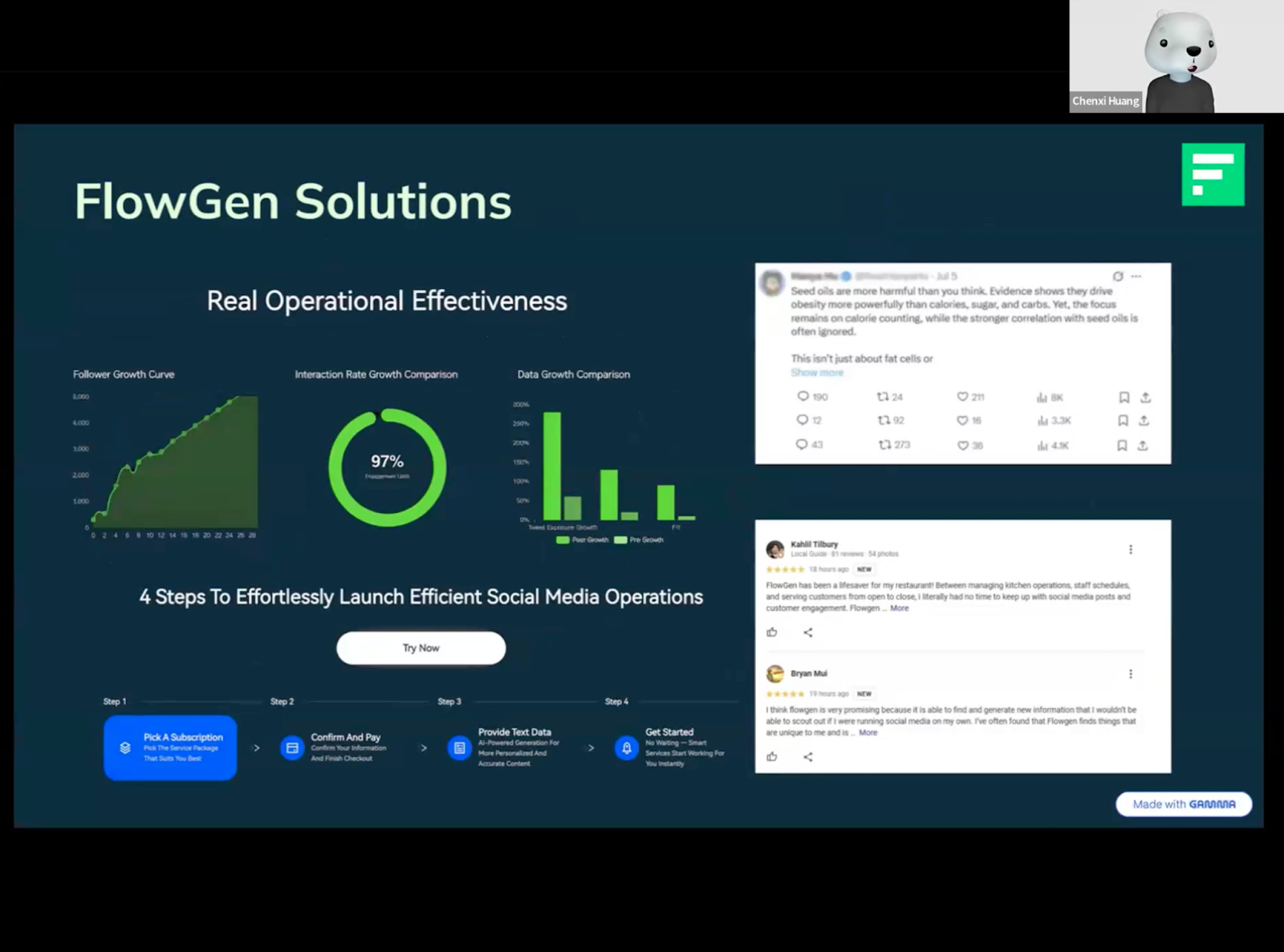Click the share icon under Bryan Mui's review
Viewport: 1284px width, 952px height.
tap(808, 756)
